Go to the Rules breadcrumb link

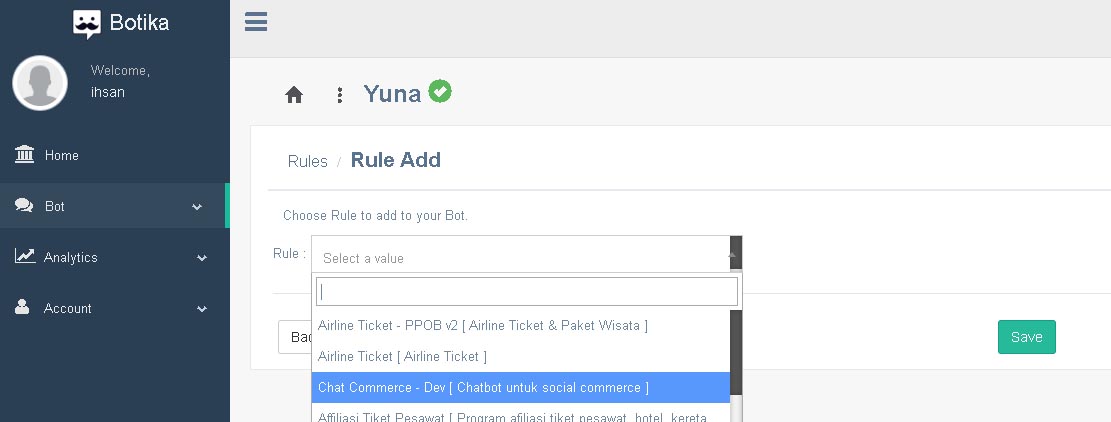pyautogui.click(x=307, y=161)
